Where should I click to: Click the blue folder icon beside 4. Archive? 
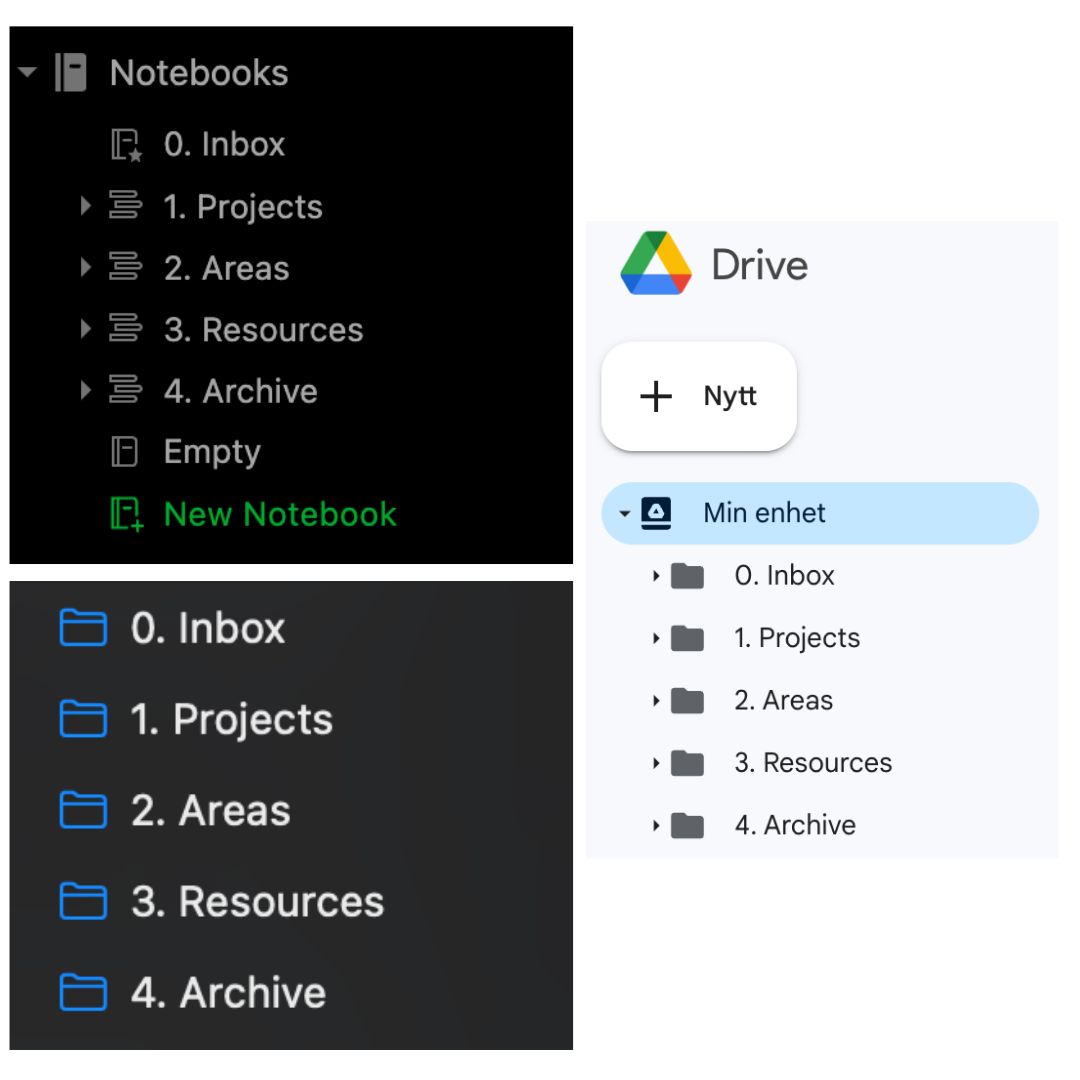coord(83,992)
